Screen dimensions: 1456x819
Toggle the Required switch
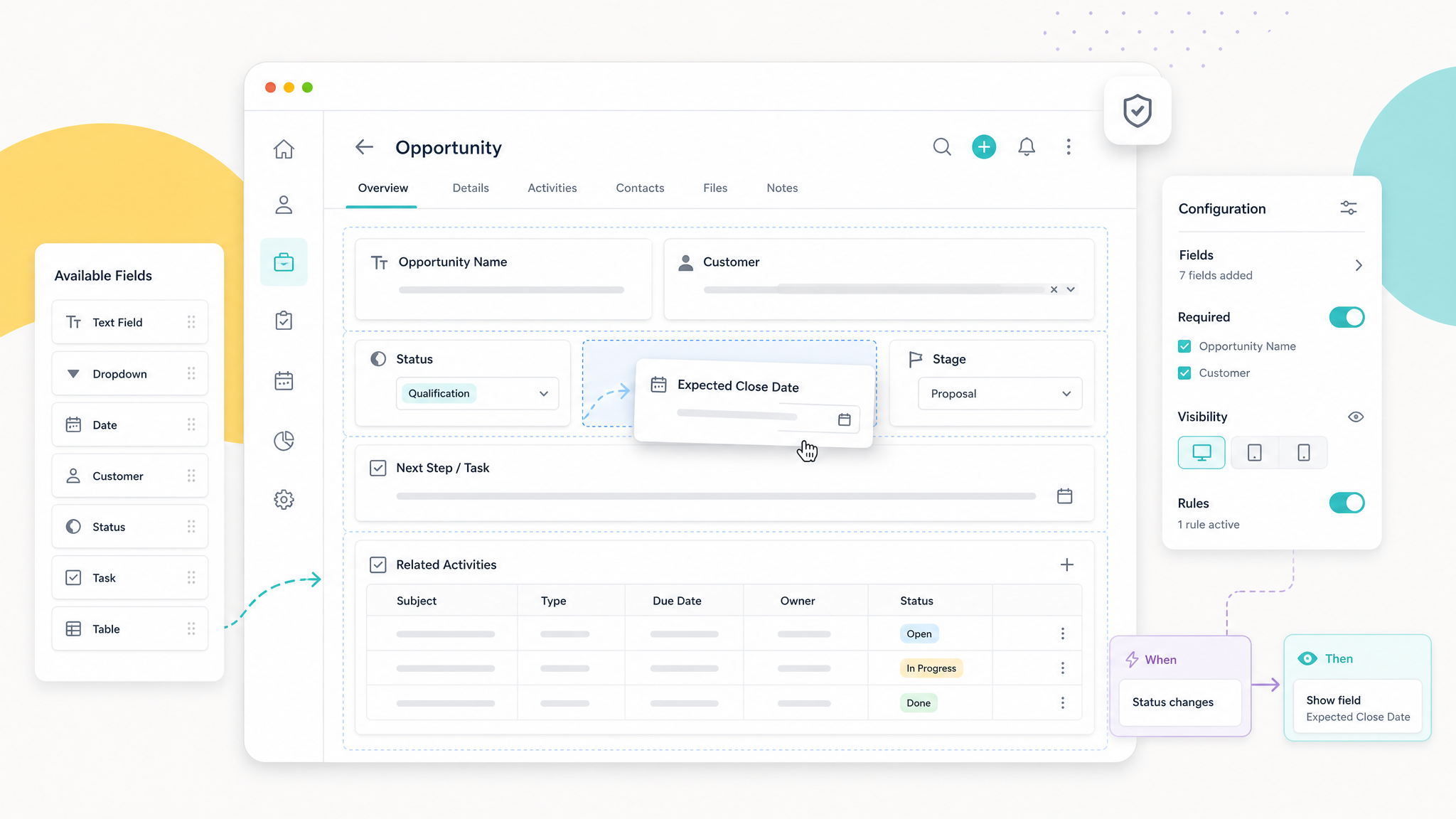point(1347,317)
